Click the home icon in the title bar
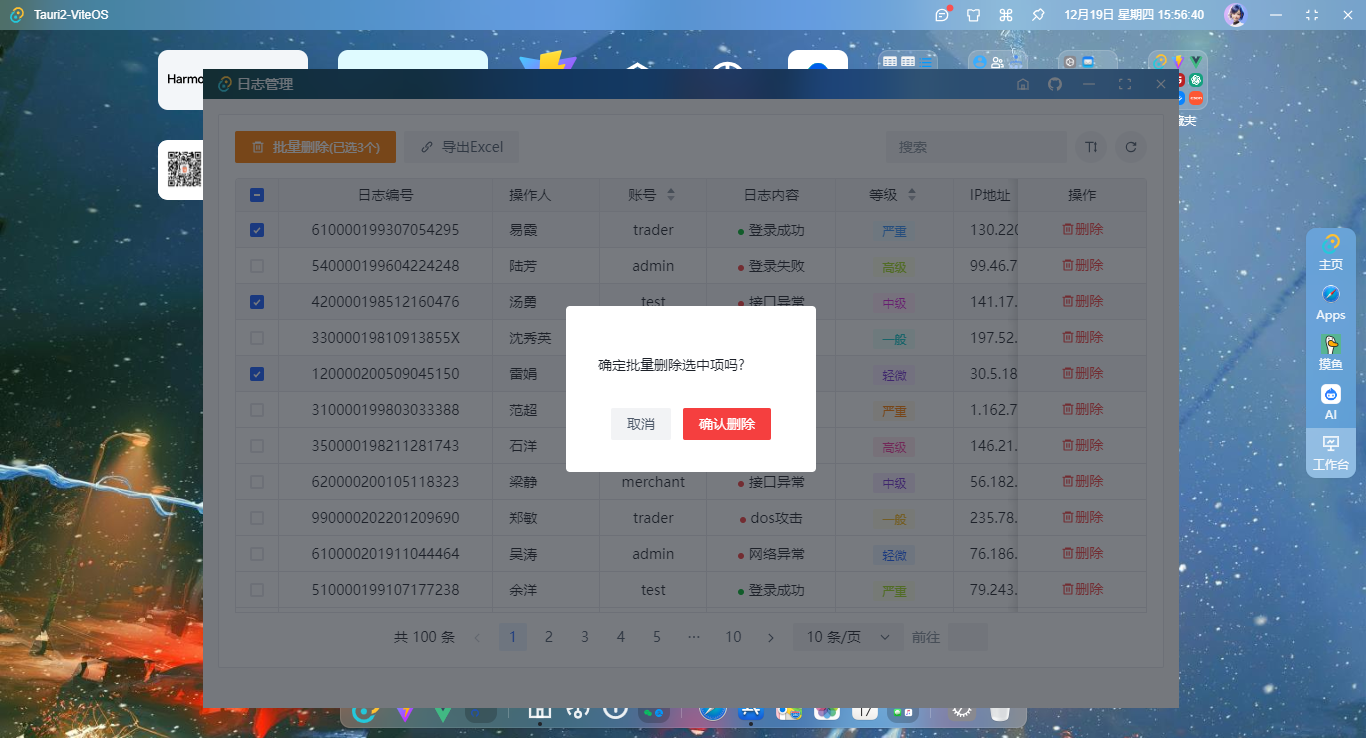Image resolution: width=1366 pixels, height=738 pixels. click(x=1023, y=84)
